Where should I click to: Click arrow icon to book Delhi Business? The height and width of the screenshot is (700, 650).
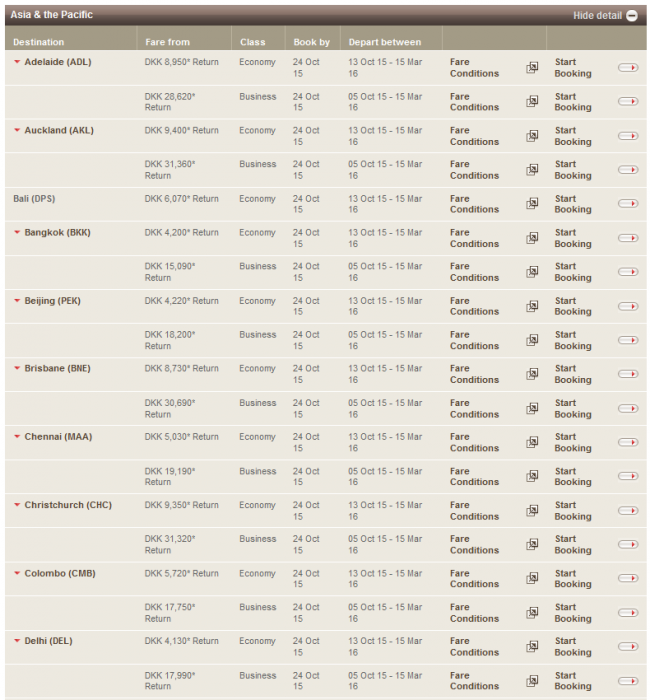(628, 681)
